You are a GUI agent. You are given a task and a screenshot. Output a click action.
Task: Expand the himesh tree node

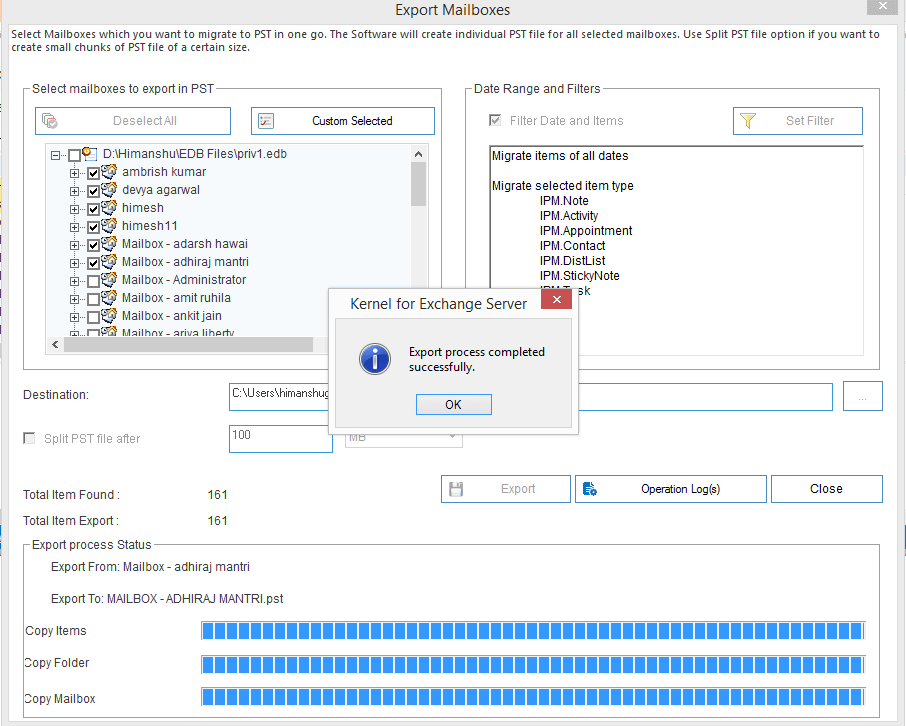pos(74,209)
